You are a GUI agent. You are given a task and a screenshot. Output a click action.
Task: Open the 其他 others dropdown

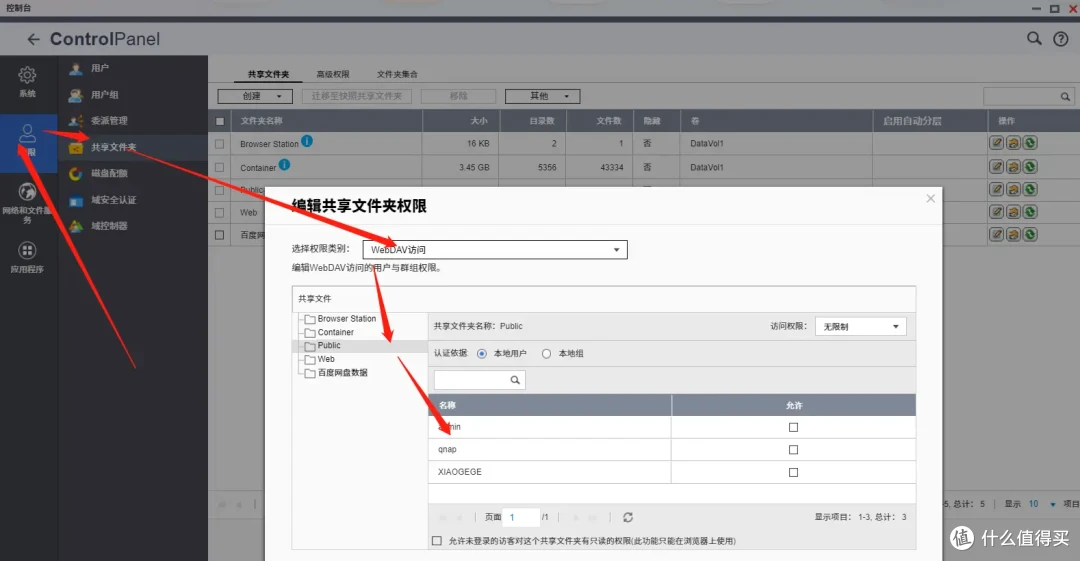click(542, 96)
